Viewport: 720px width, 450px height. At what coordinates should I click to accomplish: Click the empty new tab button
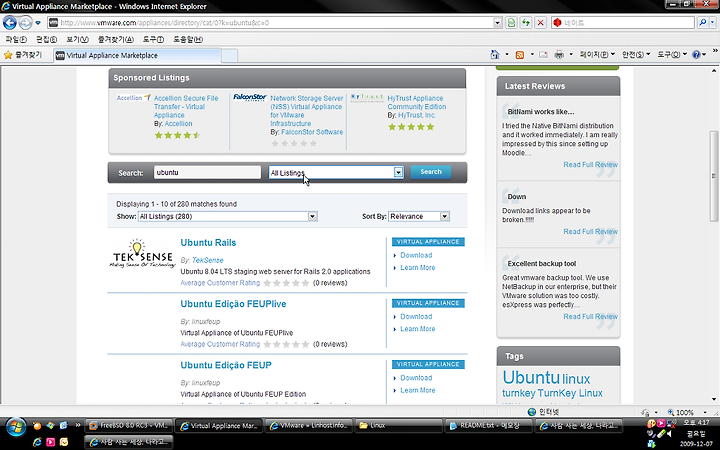[x=230, y=56]
